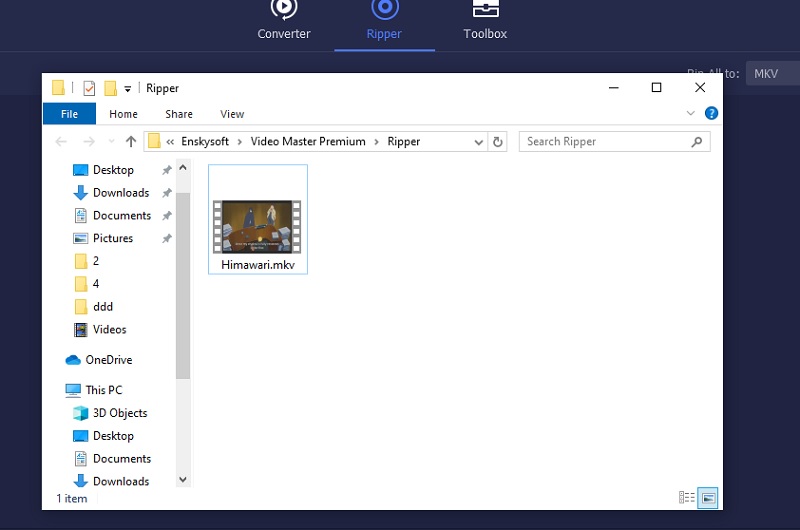This screenshot has width=800, height=530.
Task: Click the search magnifier icon
Action: pyautogui.click(x=697, y=142)
